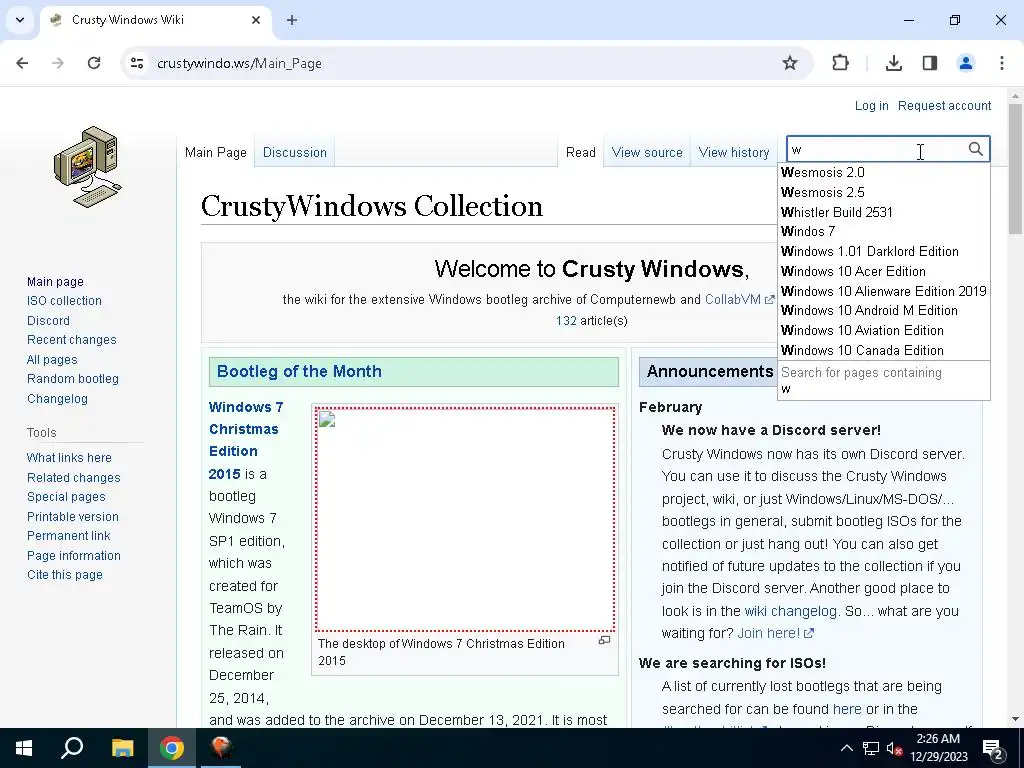Image resolution: width=1024 pixels, height=768 pixels.
Task: Open Random bootleg sidebar link
Action: [73, 379]
